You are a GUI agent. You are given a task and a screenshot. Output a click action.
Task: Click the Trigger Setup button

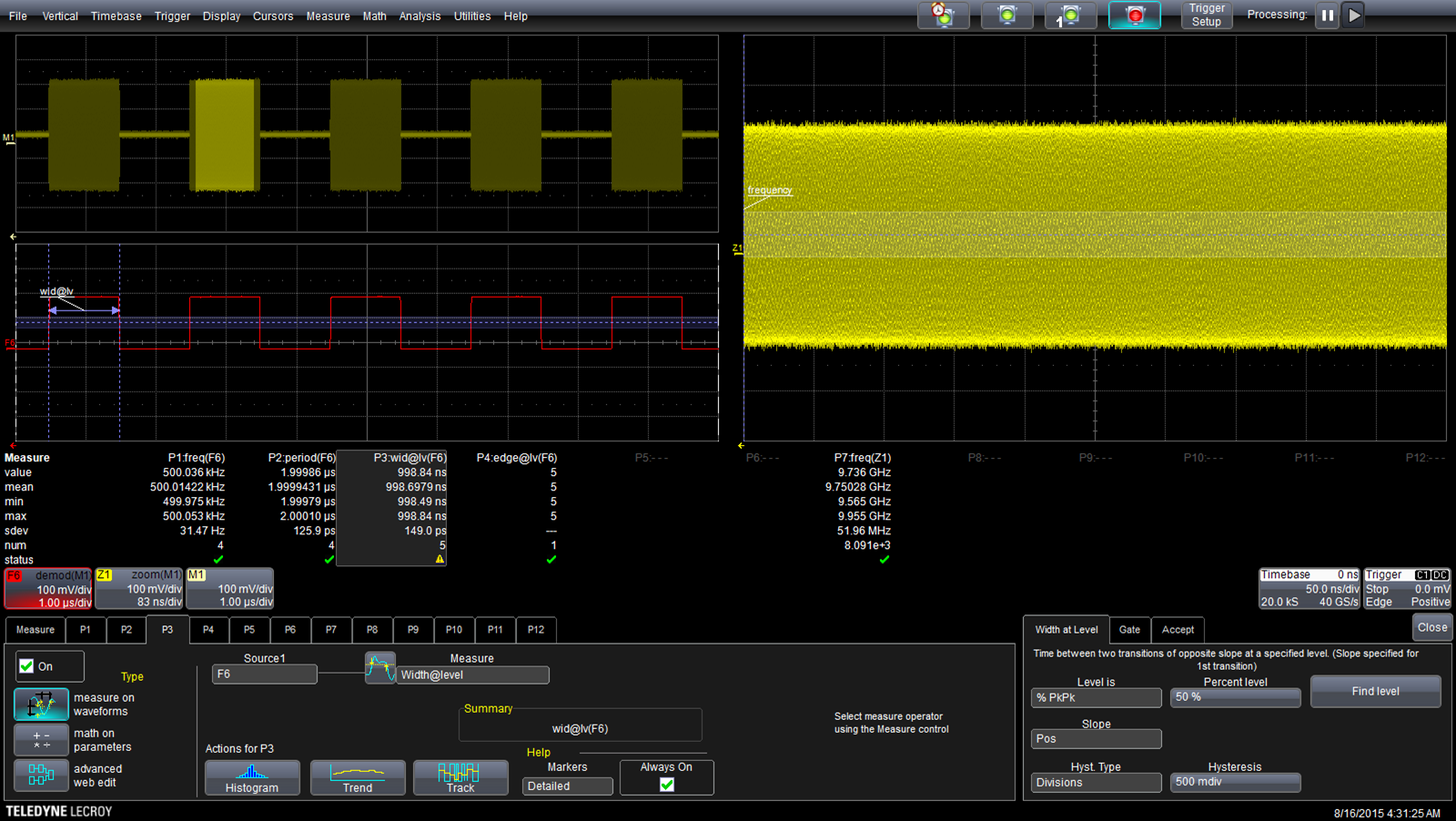[x=1207, y=15]
